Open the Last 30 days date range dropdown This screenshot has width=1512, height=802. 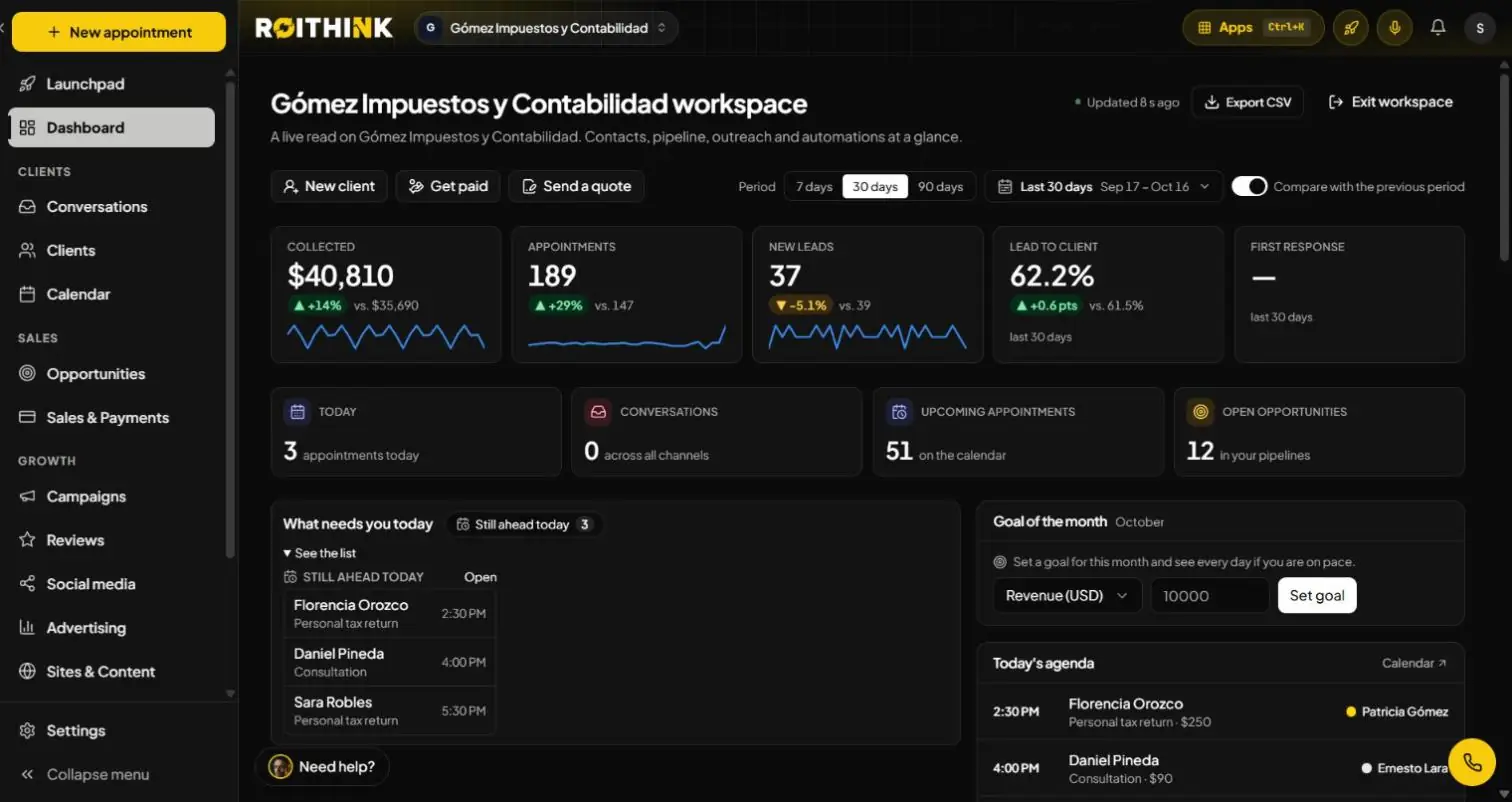(x=1104, y=187)
